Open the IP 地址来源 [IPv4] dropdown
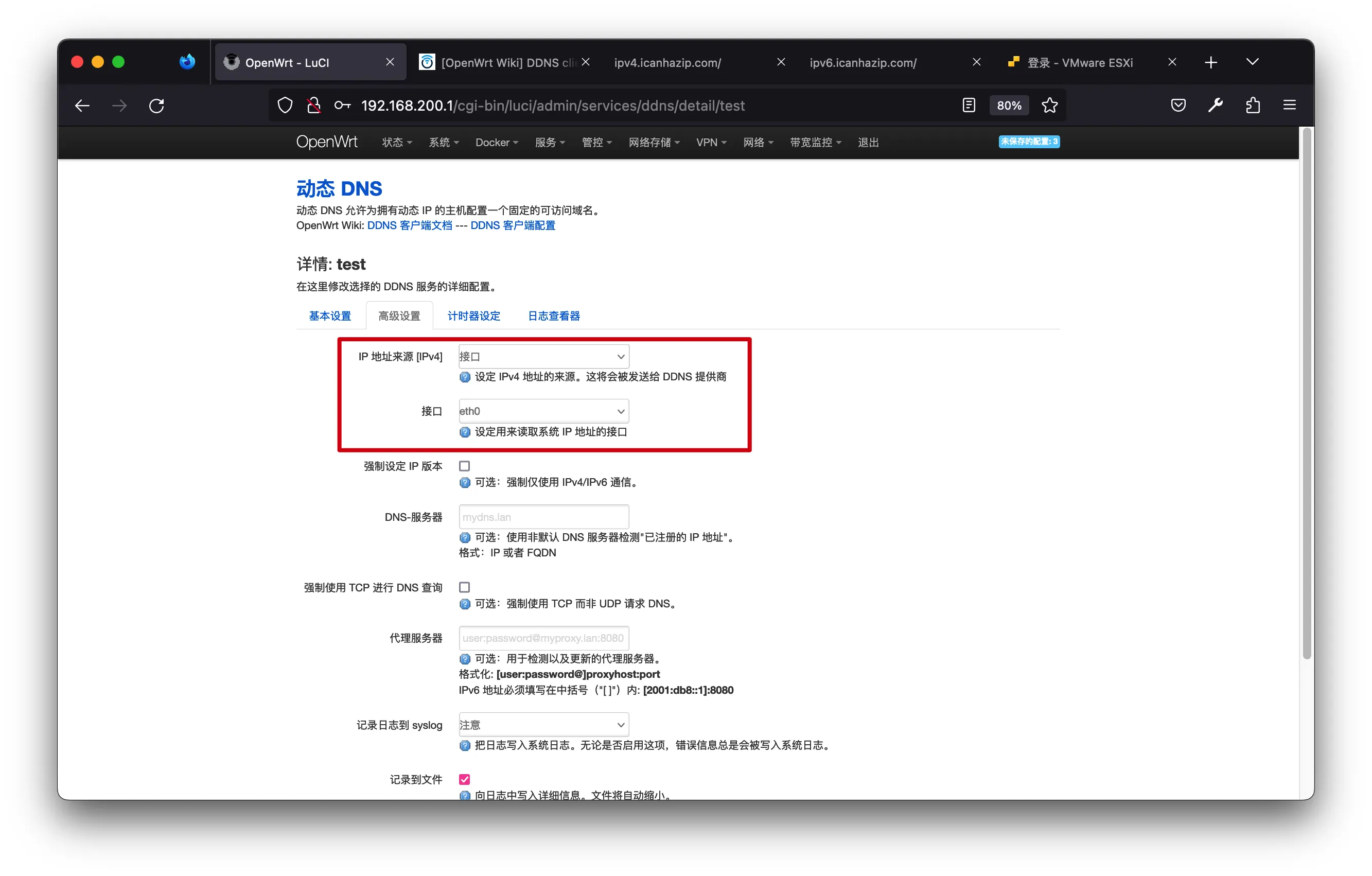Screen dimensions: 1372x876 543,356
